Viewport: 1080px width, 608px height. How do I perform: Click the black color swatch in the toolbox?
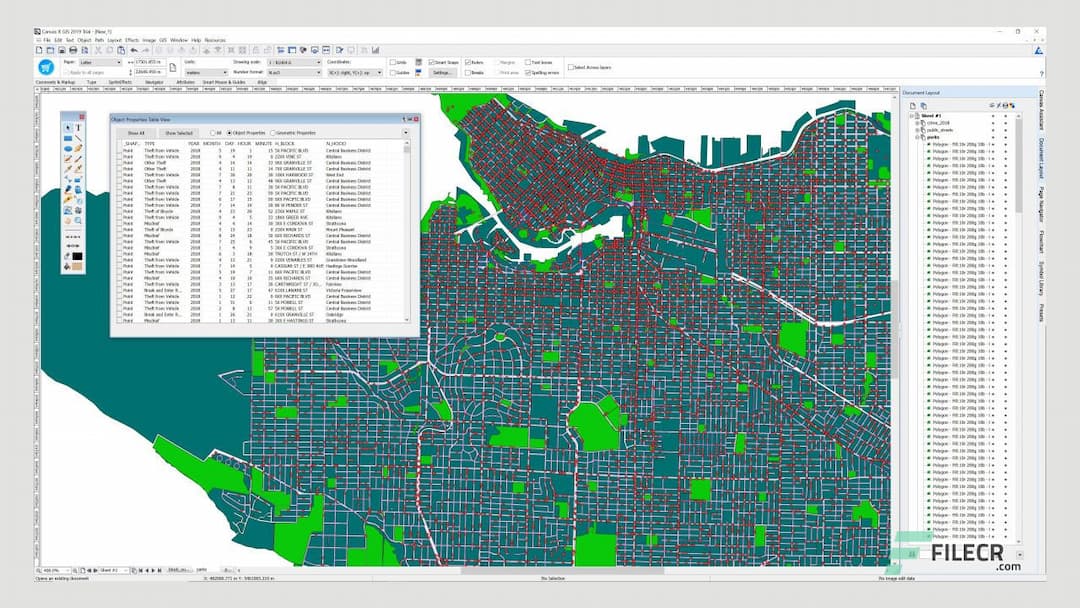pos(77,256)
